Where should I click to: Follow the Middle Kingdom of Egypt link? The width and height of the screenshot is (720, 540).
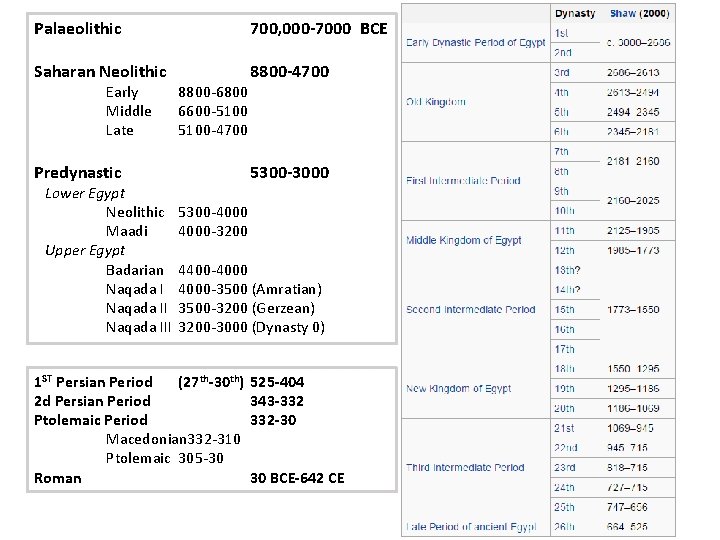click(464, 240)
